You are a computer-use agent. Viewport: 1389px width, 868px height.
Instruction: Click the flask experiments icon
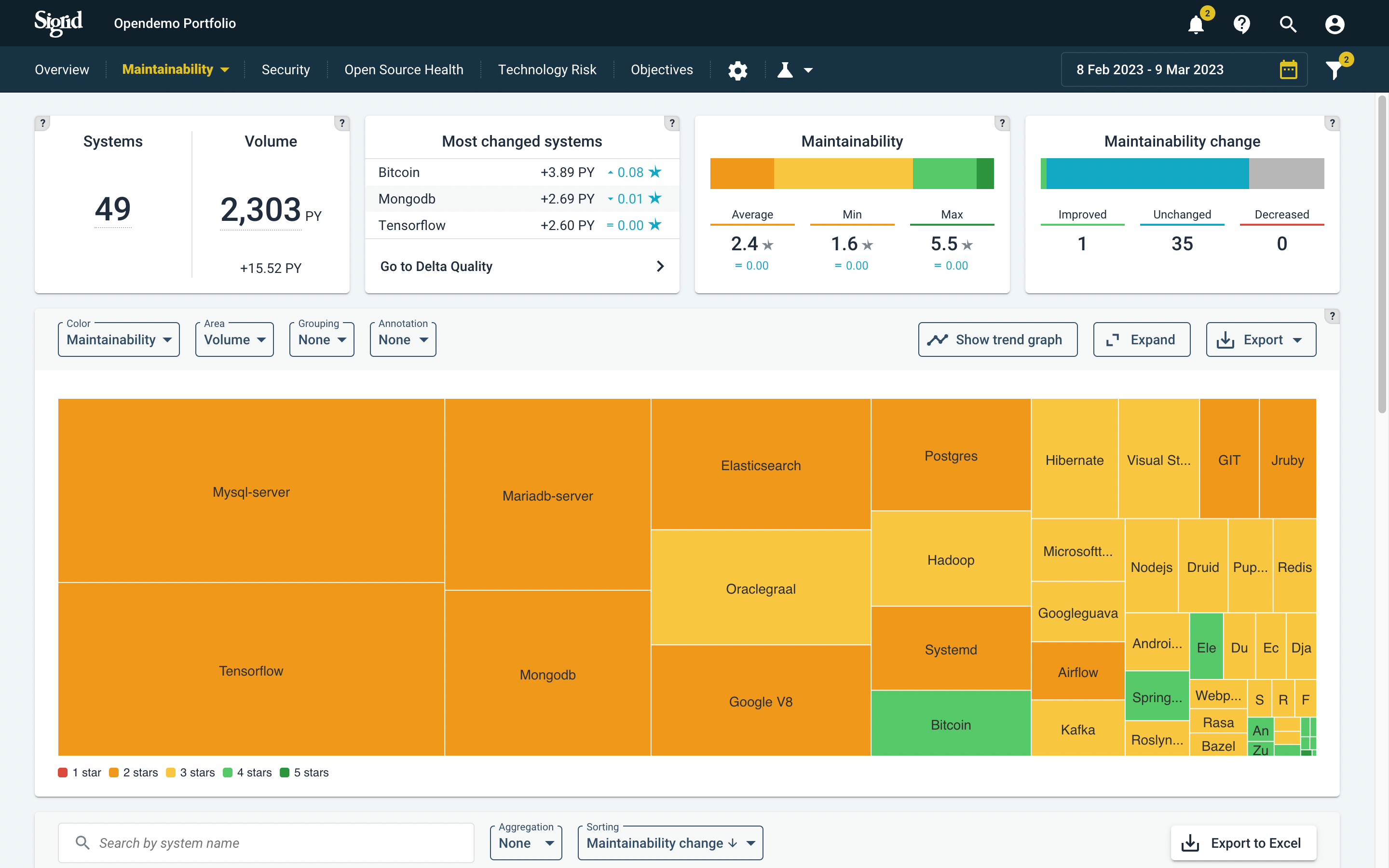[x=785, y=70]
